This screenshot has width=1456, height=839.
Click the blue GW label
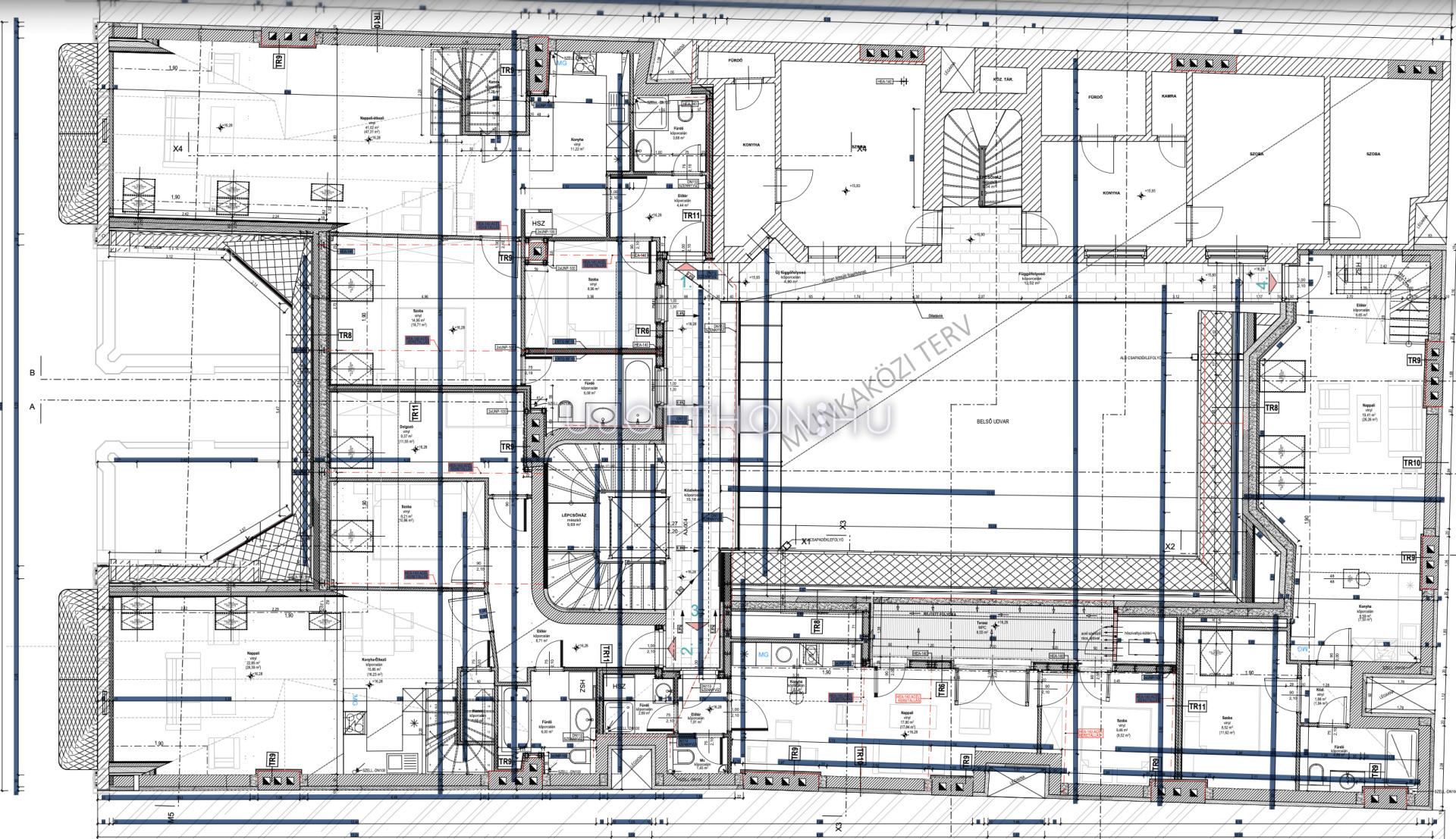pos(1301,648)
